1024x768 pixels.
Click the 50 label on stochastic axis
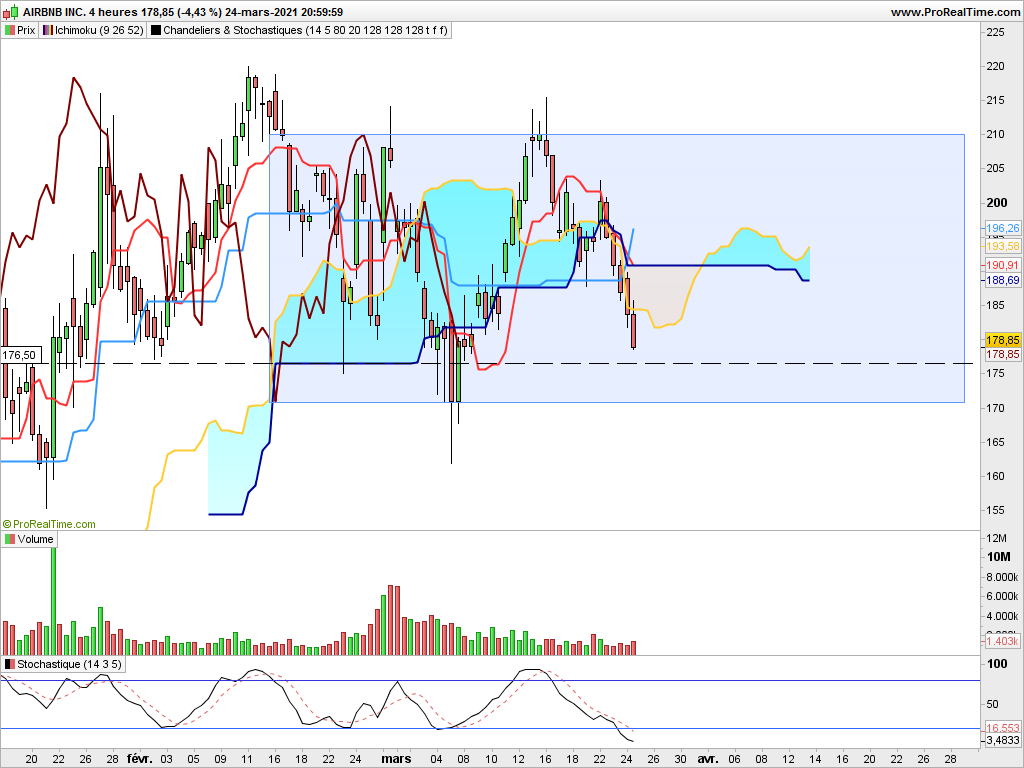tap(993, 704)
